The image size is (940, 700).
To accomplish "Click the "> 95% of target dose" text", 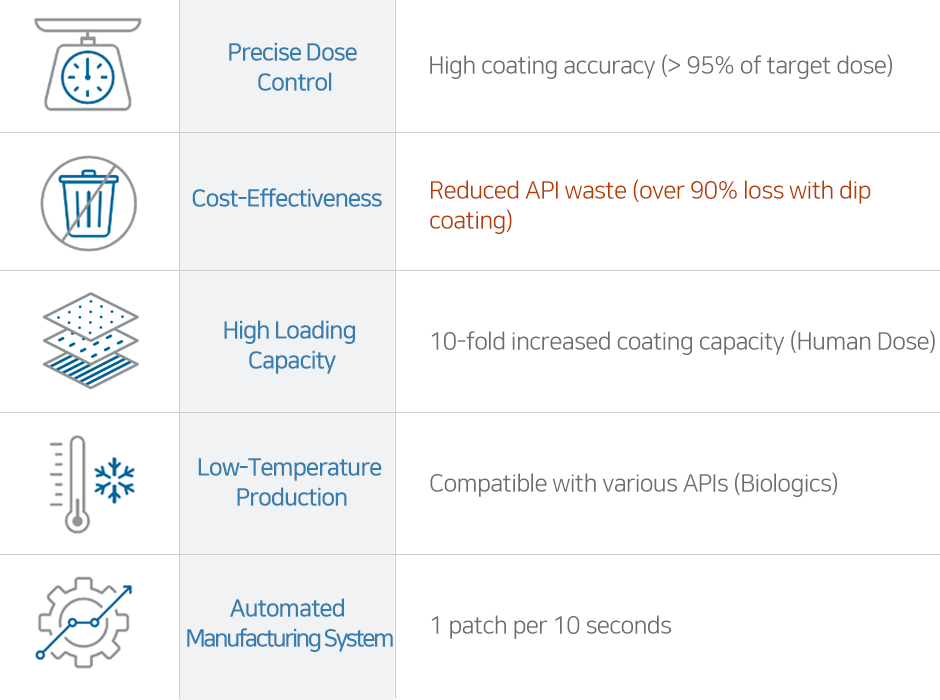I will [x=777, y=66].
